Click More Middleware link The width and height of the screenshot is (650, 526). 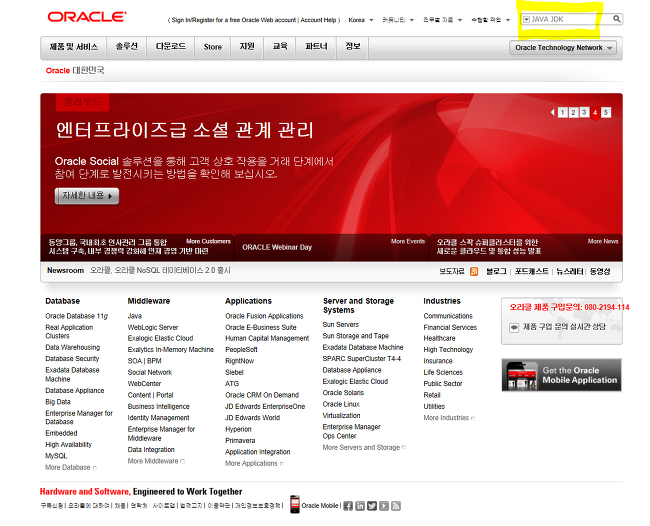pos(156,461)
